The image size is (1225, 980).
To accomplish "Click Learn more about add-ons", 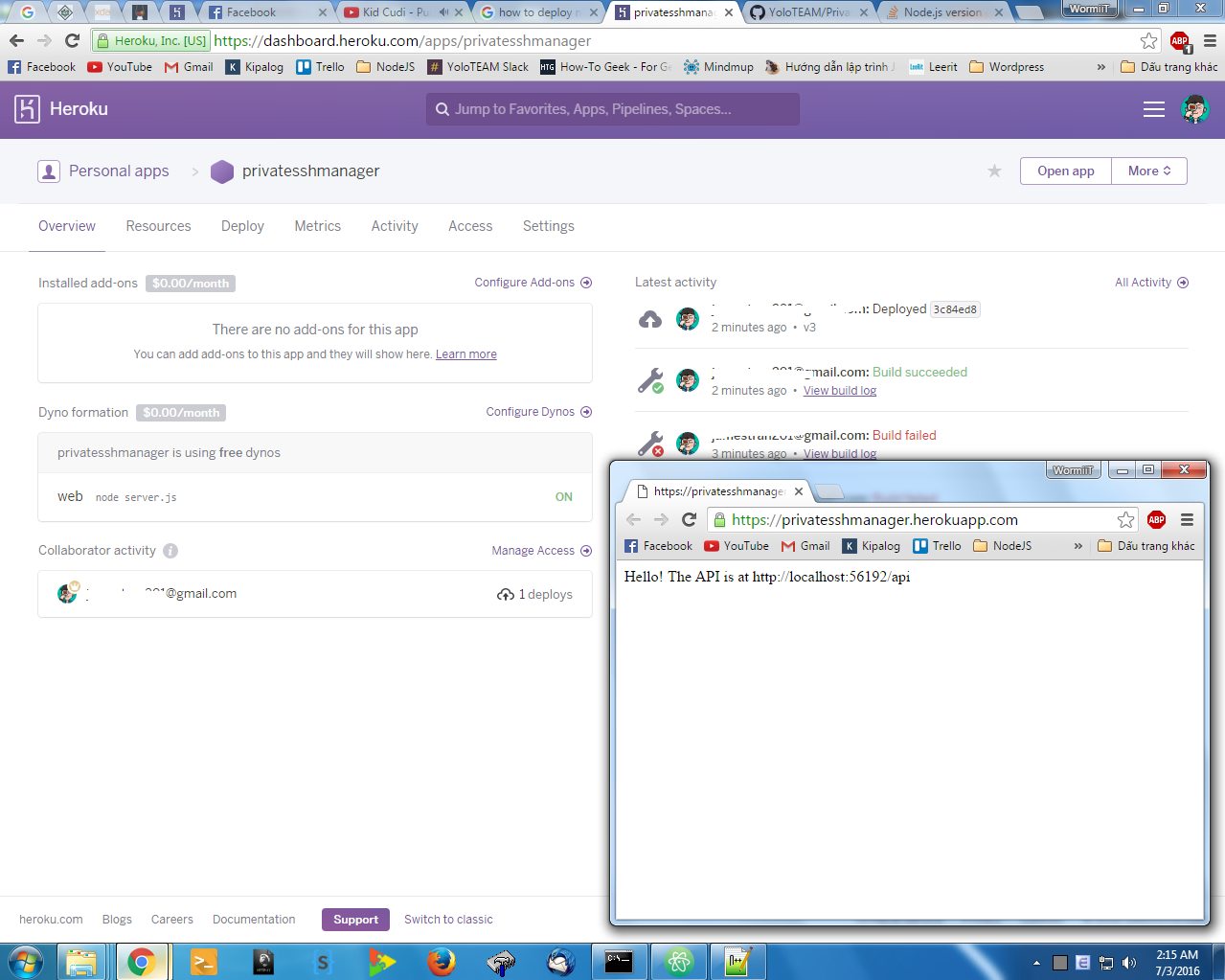I will pyautogui.click(x=466, y=354).
